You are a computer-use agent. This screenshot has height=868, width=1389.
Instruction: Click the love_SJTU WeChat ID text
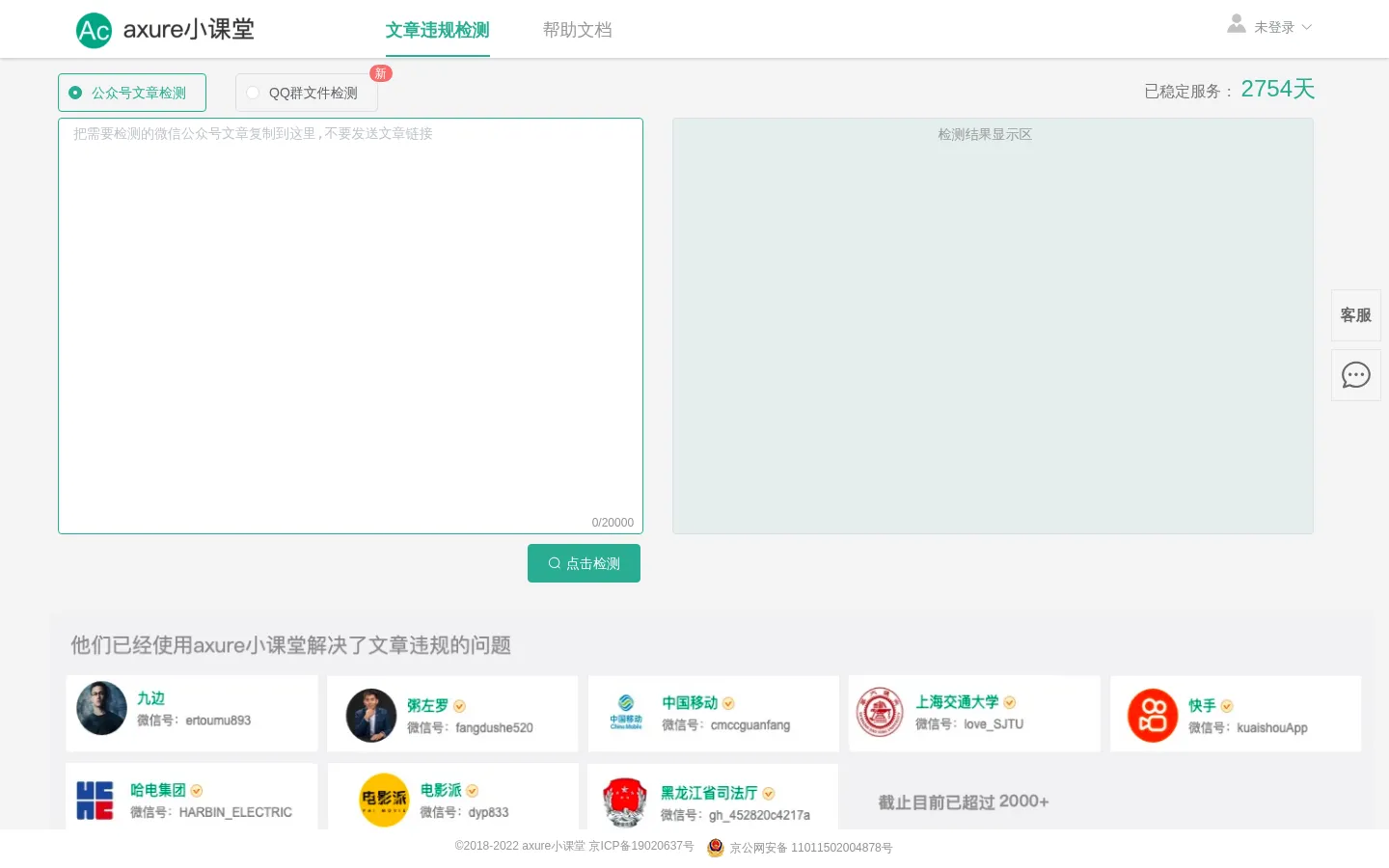click(994, 724)
